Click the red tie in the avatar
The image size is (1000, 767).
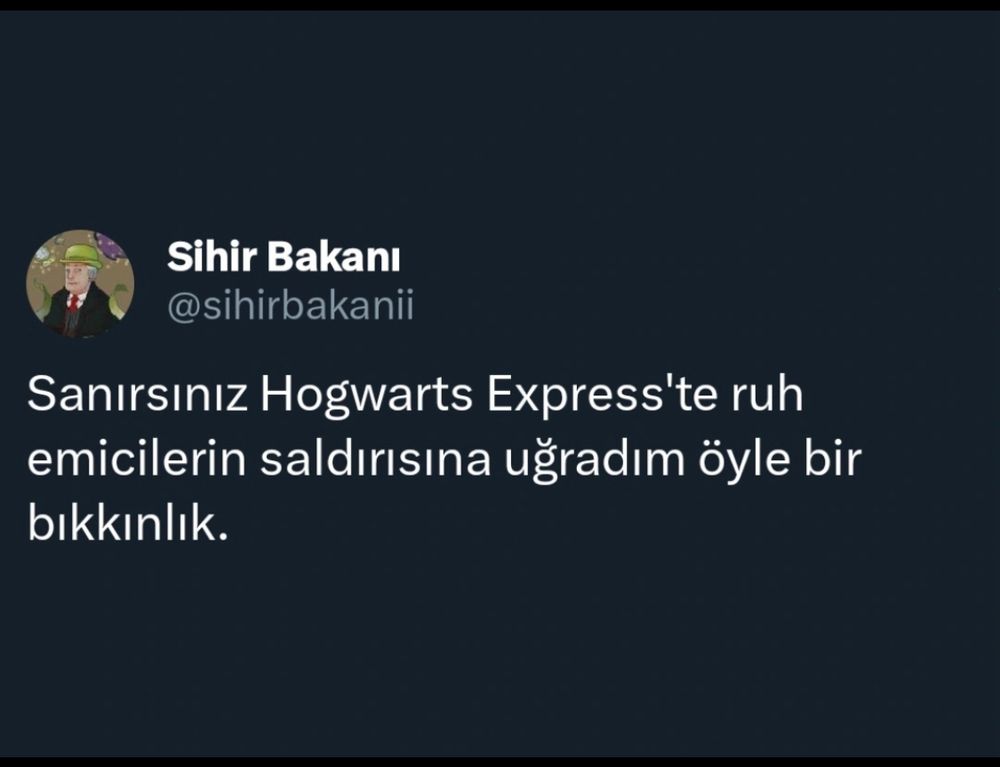[75, 302]
